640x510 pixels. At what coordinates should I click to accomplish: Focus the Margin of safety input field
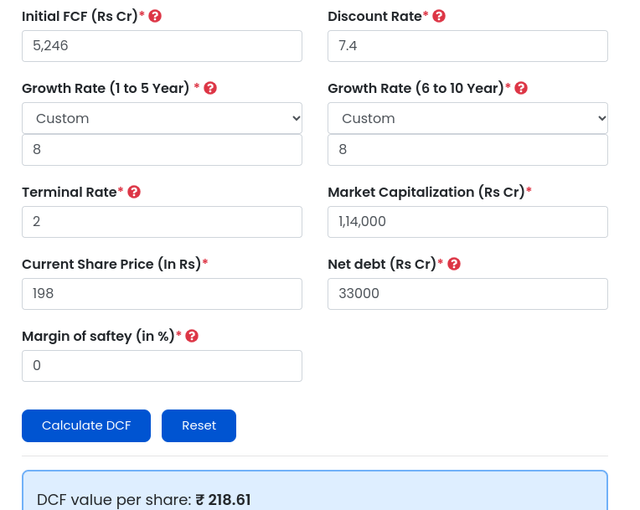pyautogui.click(x=162, y=366)
